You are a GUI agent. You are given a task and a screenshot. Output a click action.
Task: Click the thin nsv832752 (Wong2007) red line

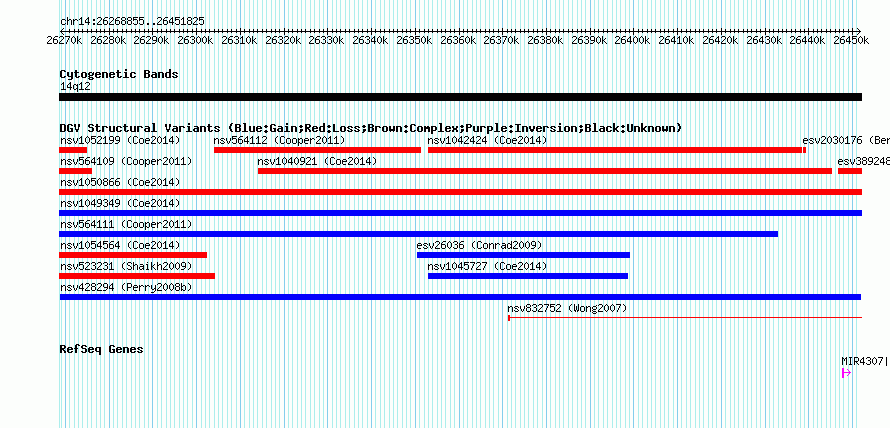(685, 318)
